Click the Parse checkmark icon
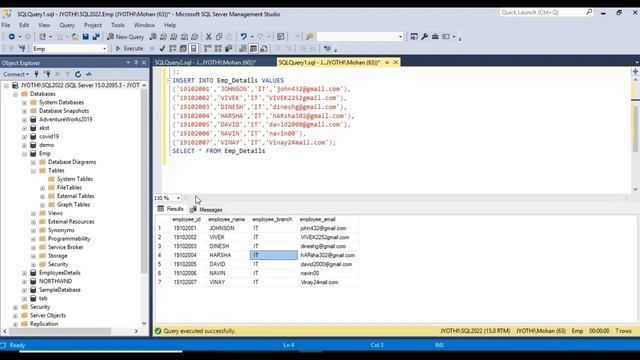640x360 pixels. click(x=162, y=49)
